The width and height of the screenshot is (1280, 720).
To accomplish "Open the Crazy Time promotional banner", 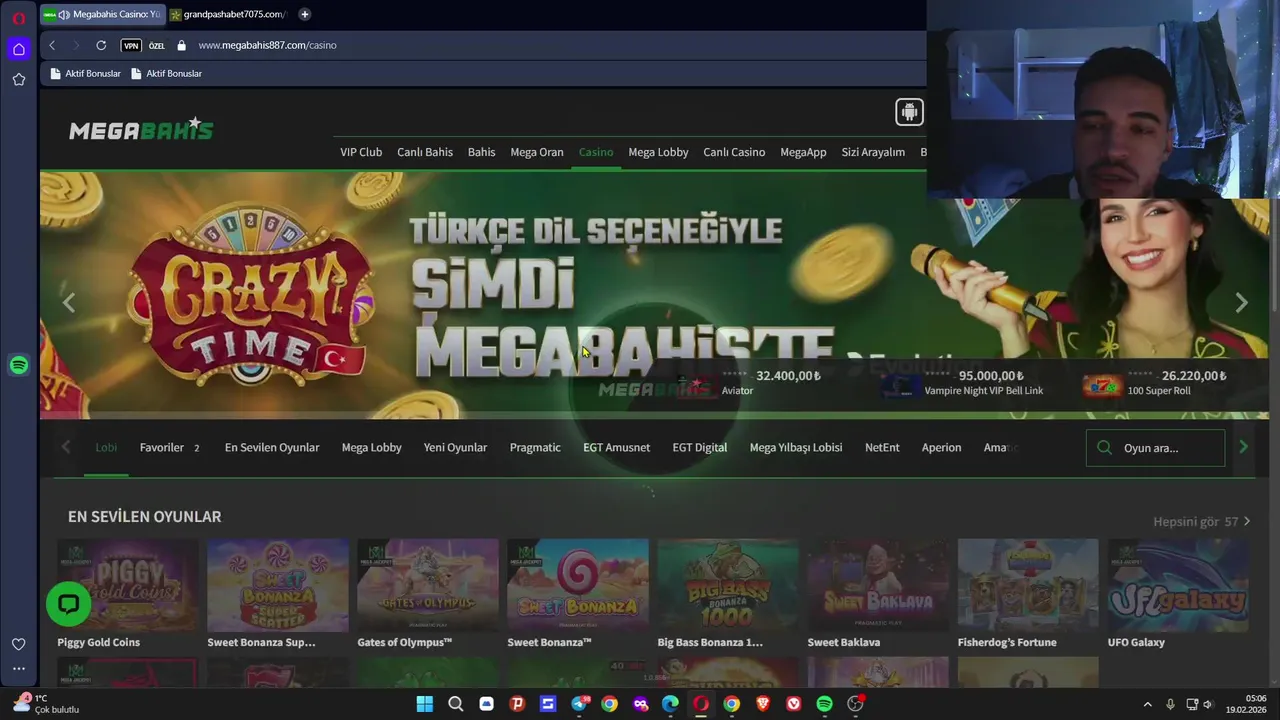I will point(654,295).
